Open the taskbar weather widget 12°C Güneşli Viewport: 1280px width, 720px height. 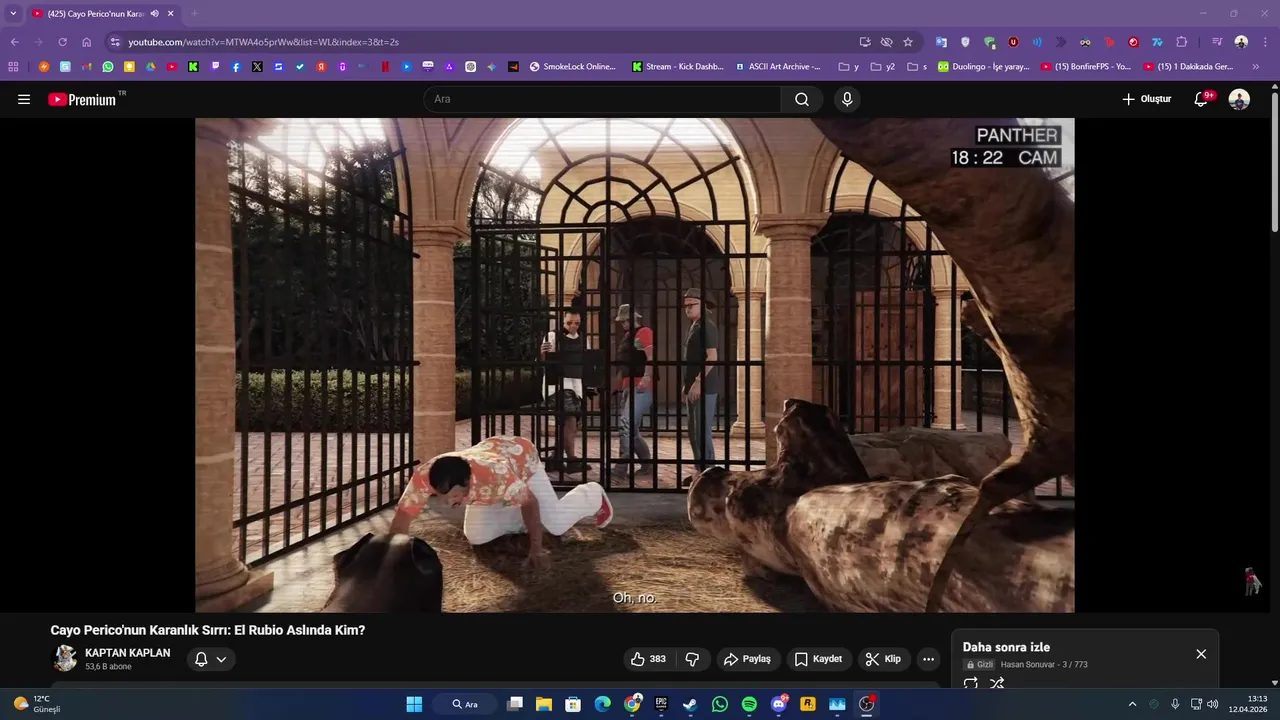(37, 704)
